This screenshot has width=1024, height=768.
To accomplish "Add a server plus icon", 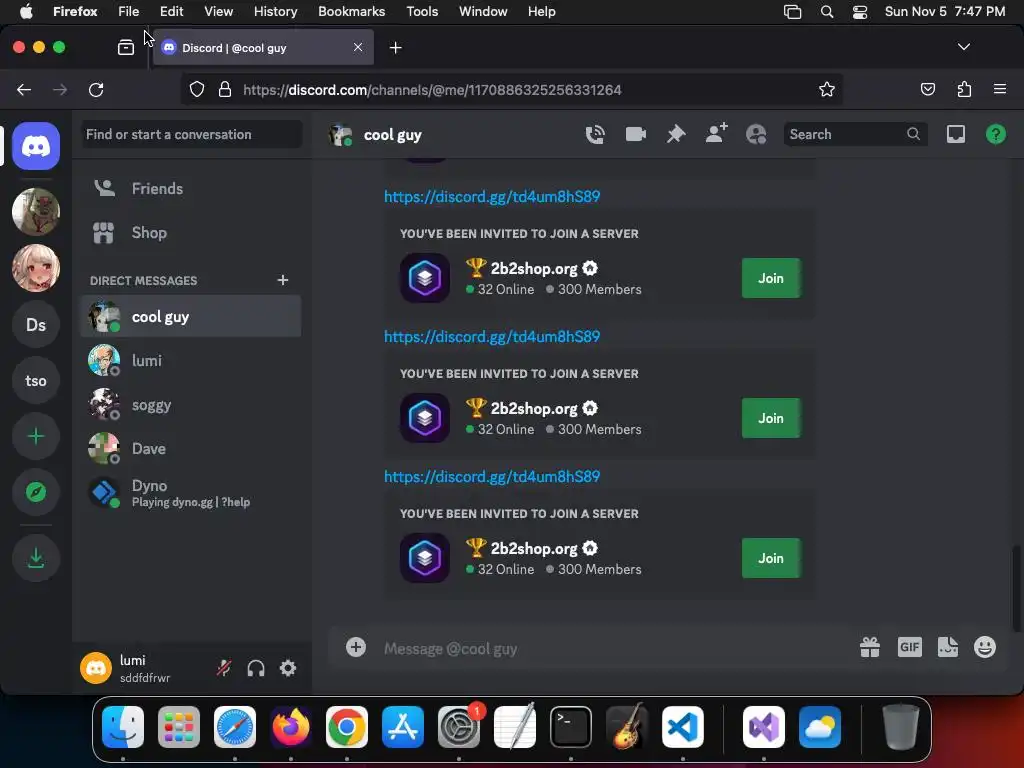I will pyautogui.click(x=36, y=436).
